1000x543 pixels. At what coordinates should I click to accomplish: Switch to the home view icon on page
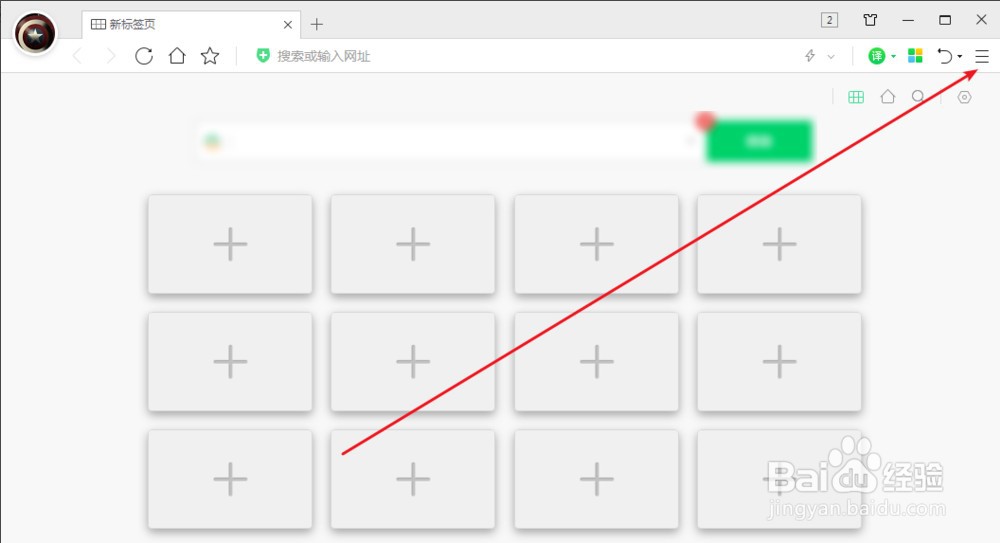pyautogui.click(x=888, y=96)
